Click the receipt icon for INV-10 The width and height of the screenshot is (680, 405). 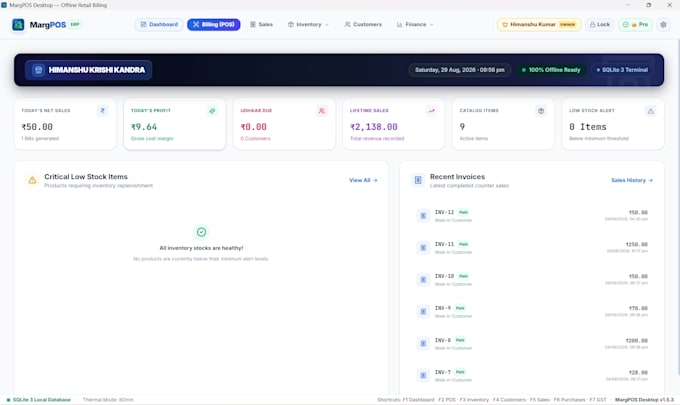point(423,280)
